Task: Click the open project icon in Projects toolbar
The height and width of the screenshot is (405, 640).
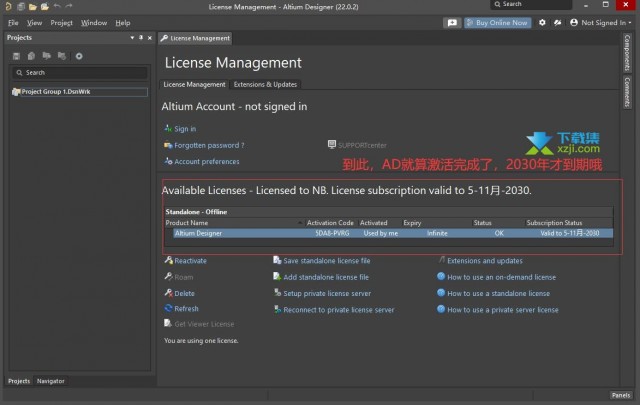Action: (47, 56)
